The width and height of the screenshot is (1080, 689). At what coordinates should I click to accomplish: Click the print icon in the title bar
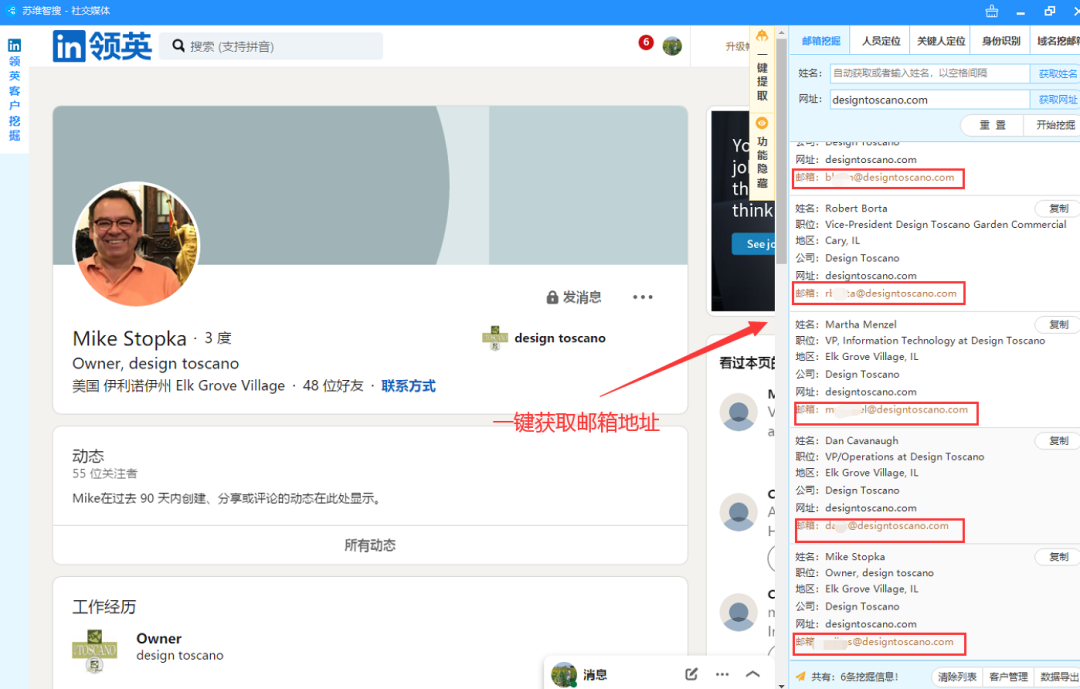pyautogui.click(x=991, y=11)
